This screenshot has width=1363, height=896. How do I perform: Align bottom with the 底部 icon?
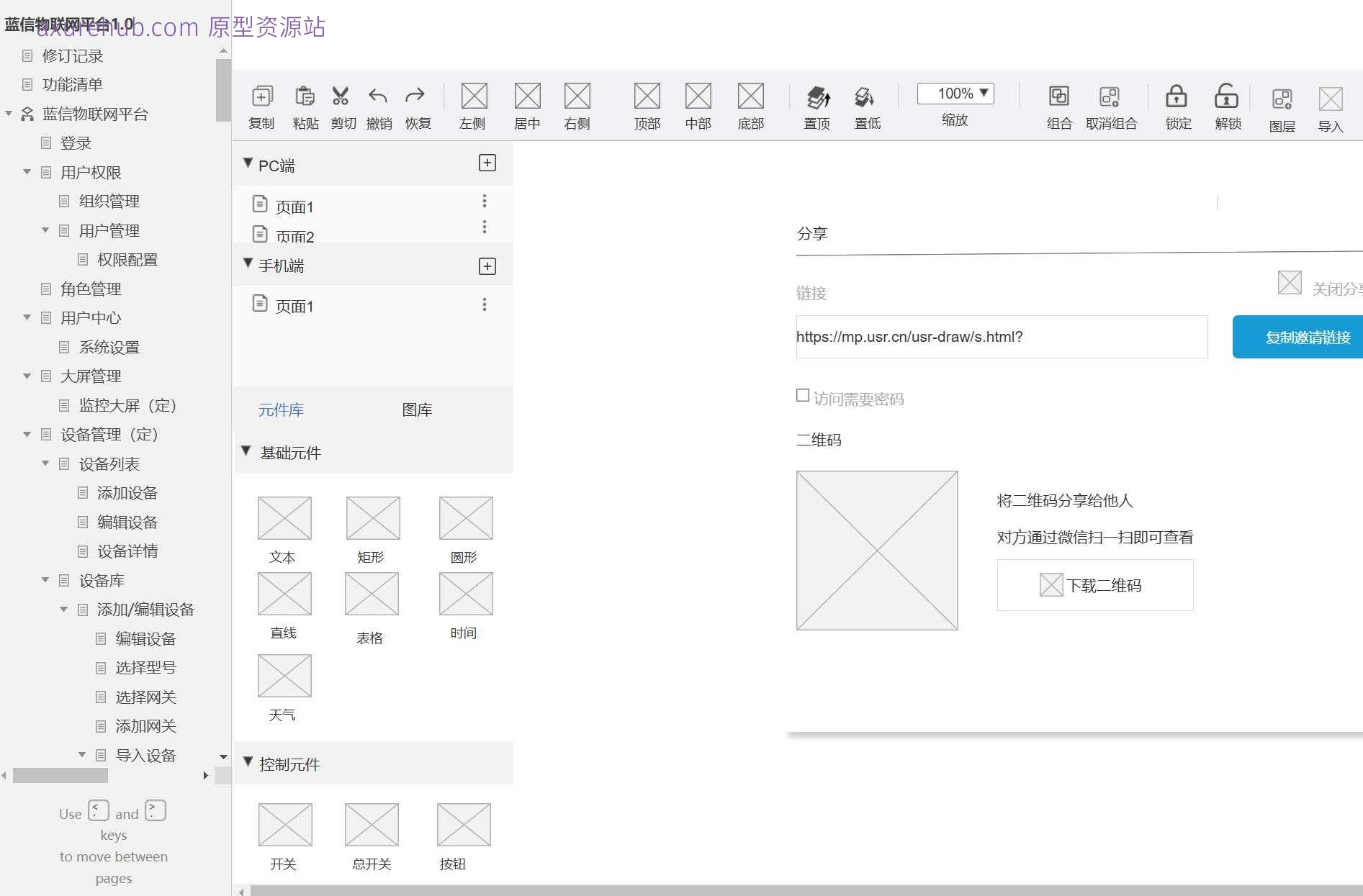(750, 96)
